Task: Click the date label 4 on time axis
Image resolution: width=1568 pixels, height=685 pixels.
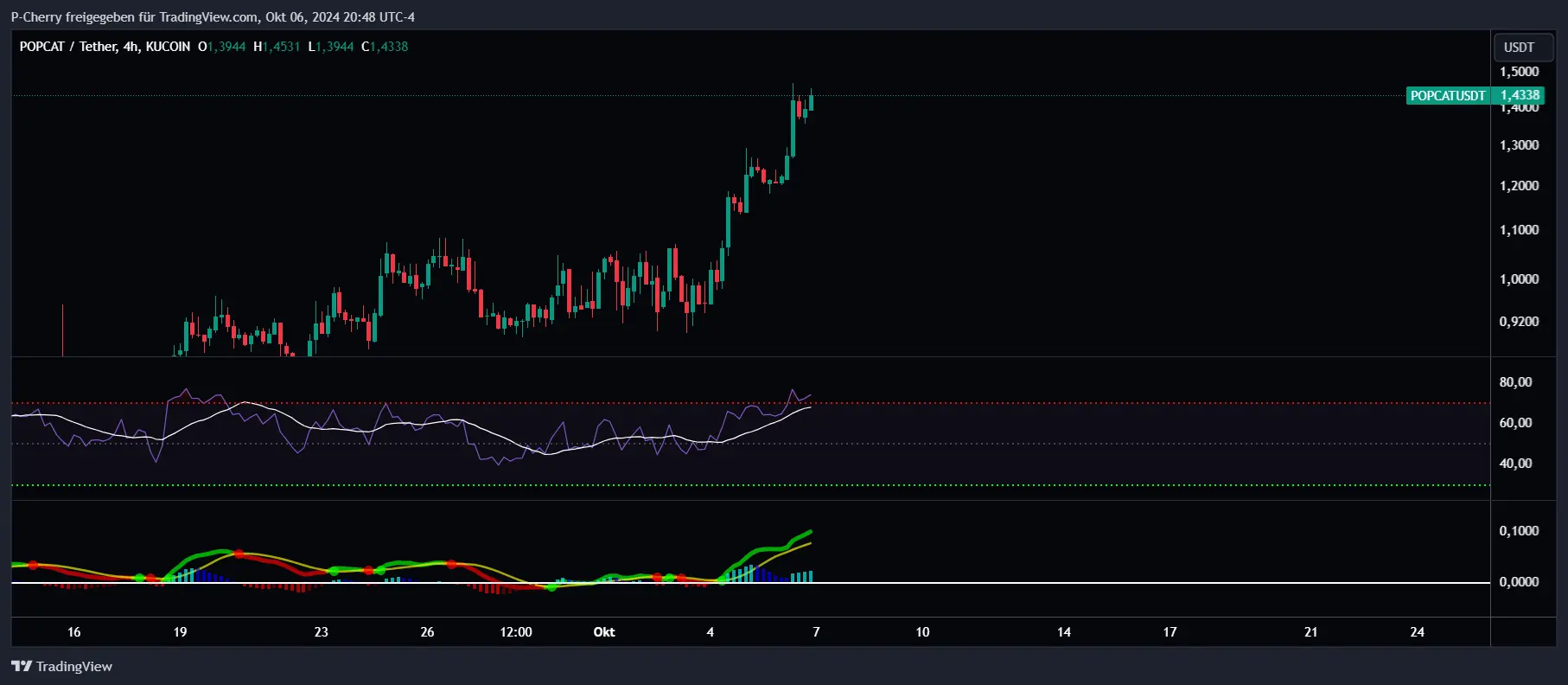Action: click(x=711, y=632)
